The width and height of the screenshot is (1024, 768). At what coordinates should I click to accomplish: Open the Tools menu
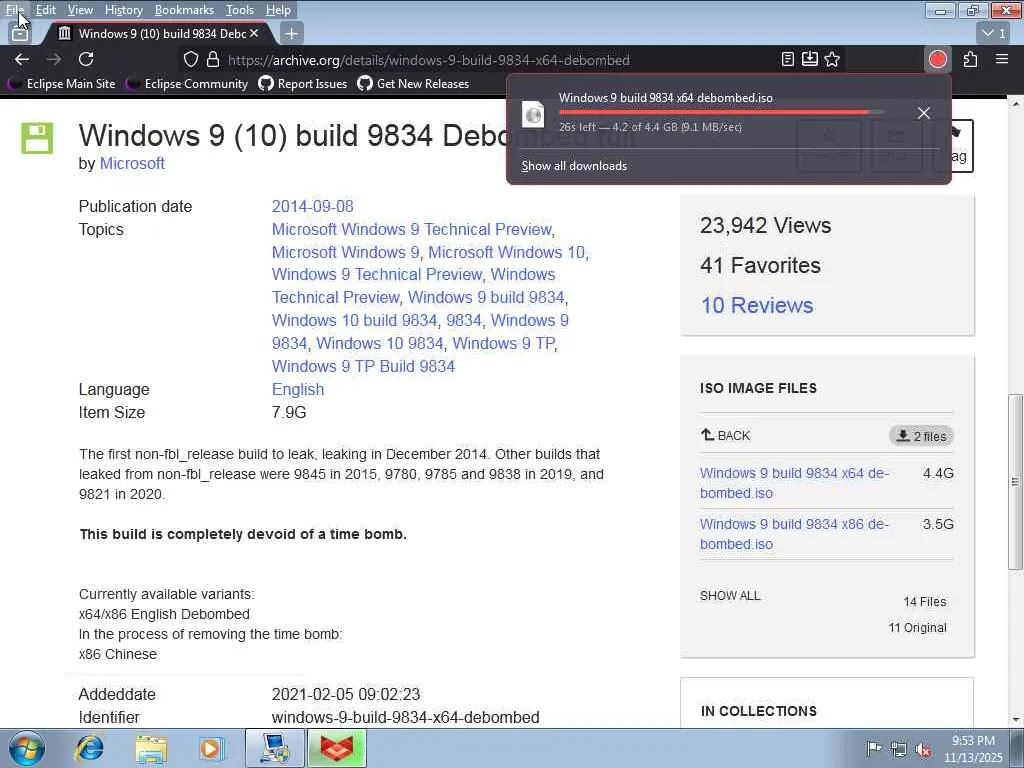click(x=240, y=10)
